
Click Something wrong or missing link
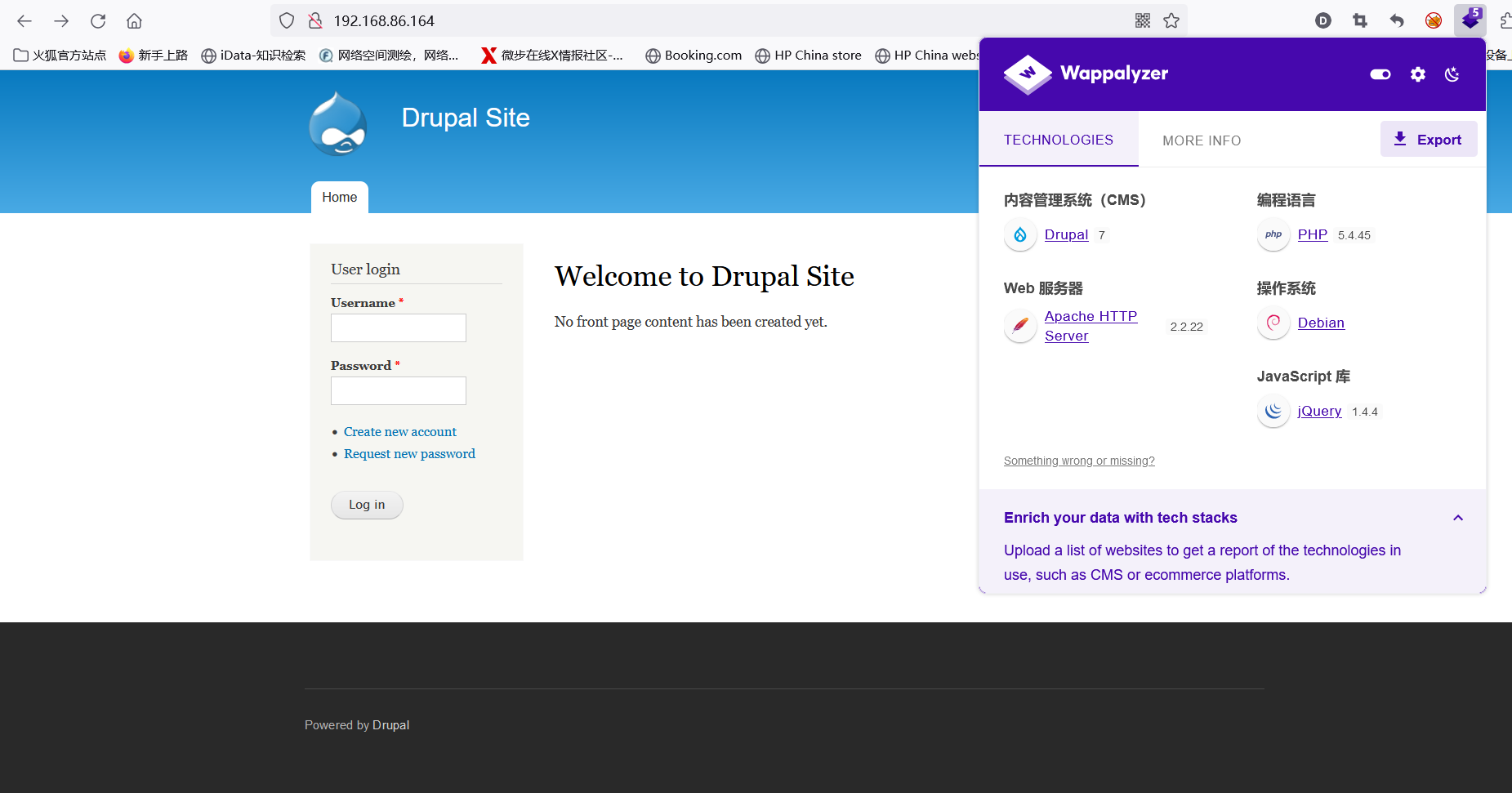pos(1079,461)
